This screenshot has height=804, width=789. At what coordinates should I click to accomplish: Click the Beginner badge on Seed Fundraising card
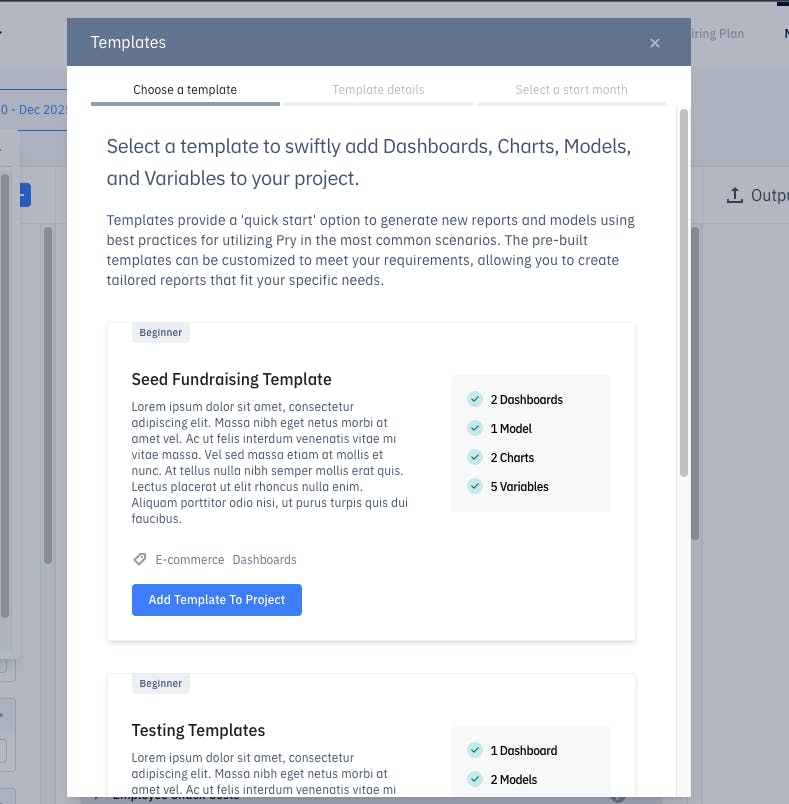(x=161, y=332)
